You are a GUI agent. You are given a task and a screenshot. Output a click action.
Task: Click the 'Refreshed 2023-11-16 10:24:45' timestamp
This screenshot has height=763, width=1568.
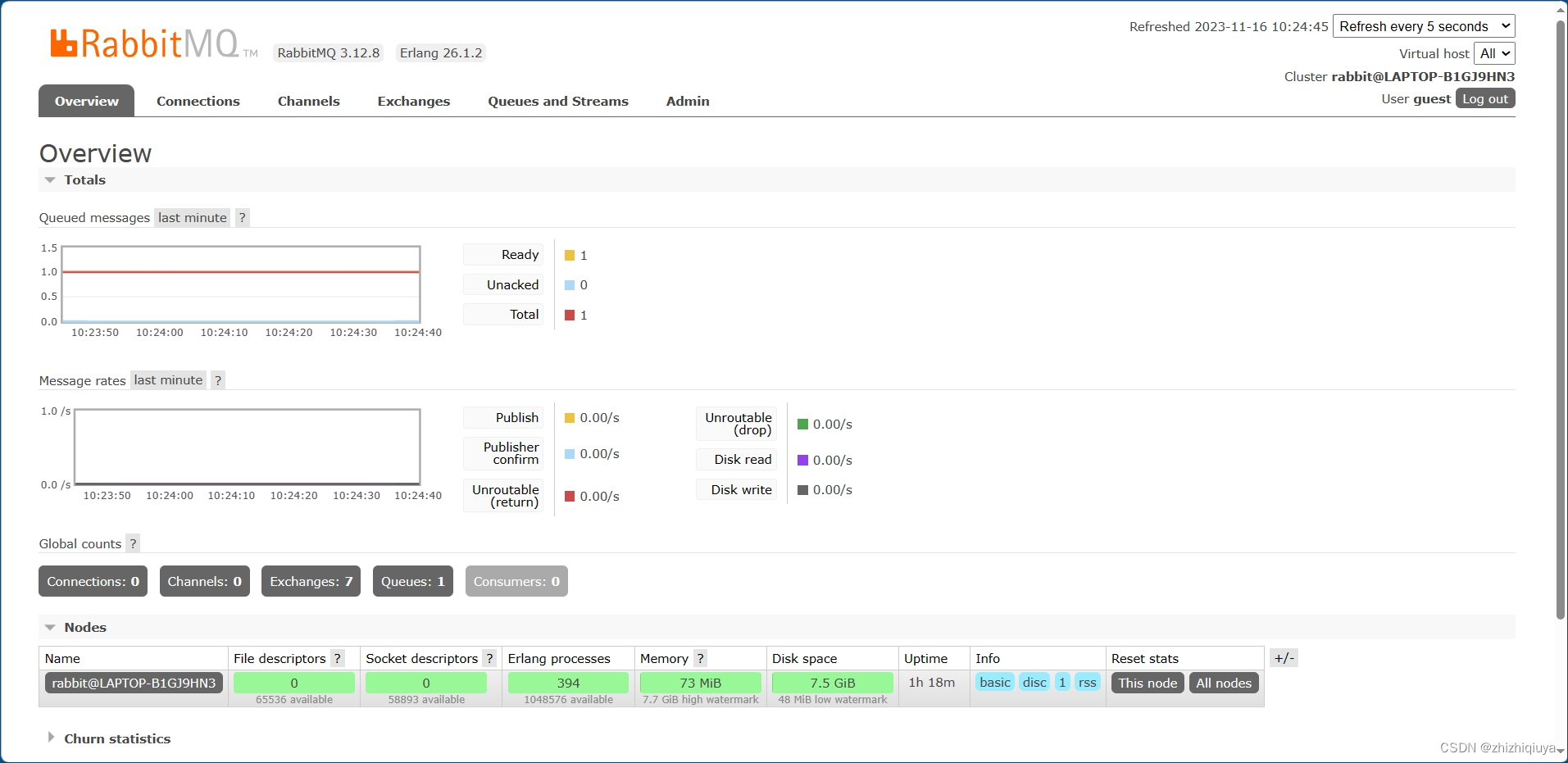pos(1229,27)
